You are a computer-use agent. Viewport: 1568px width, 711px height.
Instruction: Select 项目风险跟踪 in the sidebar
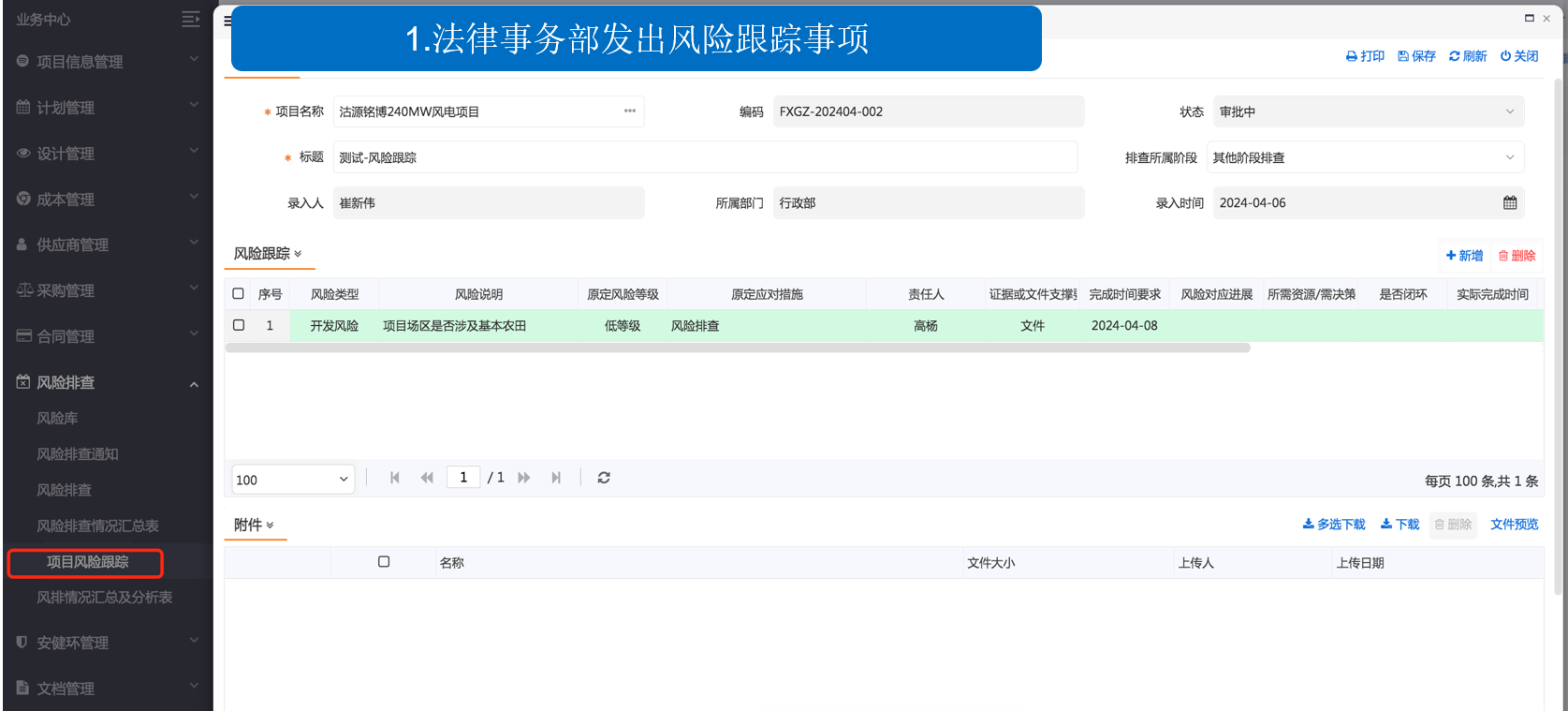click(x=87, y=562)
